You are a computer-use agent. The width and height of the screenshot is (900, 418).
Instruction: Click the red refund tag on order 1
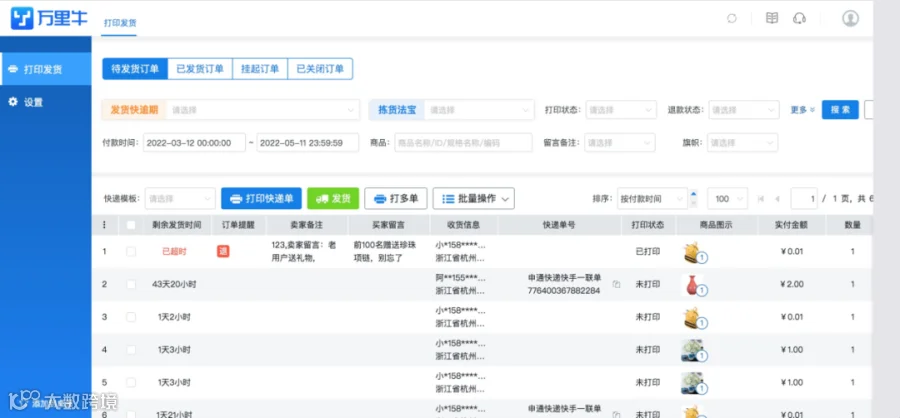tap(223, 251)
